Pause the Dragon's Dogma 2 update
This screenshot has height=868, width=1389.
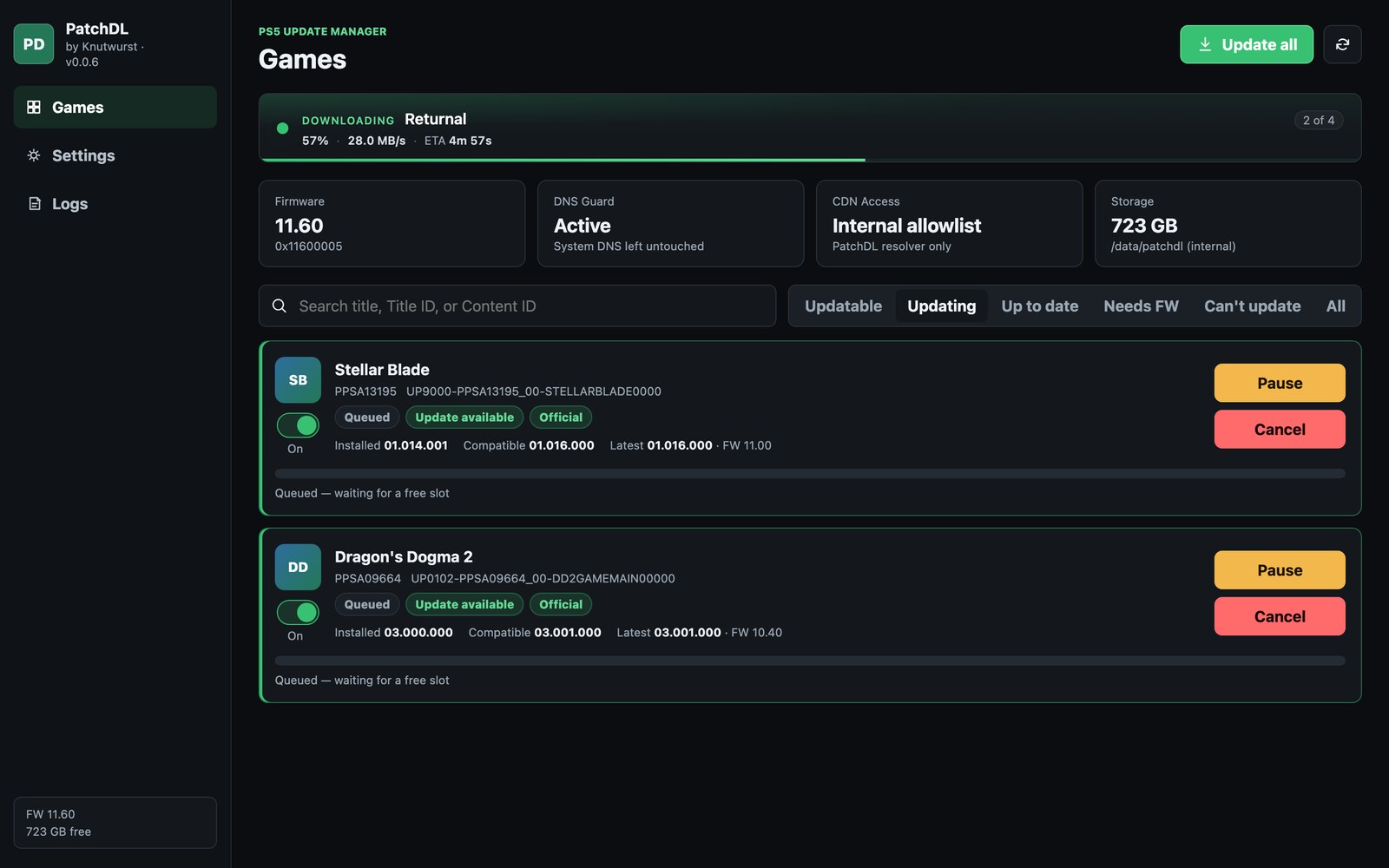point(1280,570)
